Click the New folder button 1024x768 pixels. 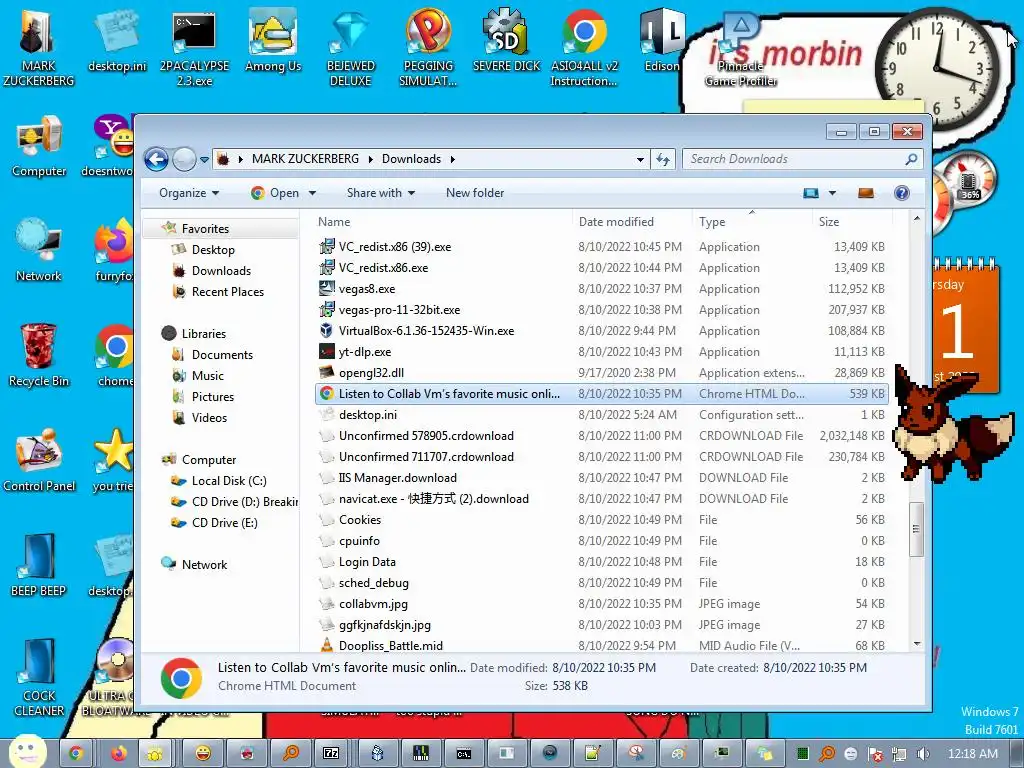click(475, 193)
